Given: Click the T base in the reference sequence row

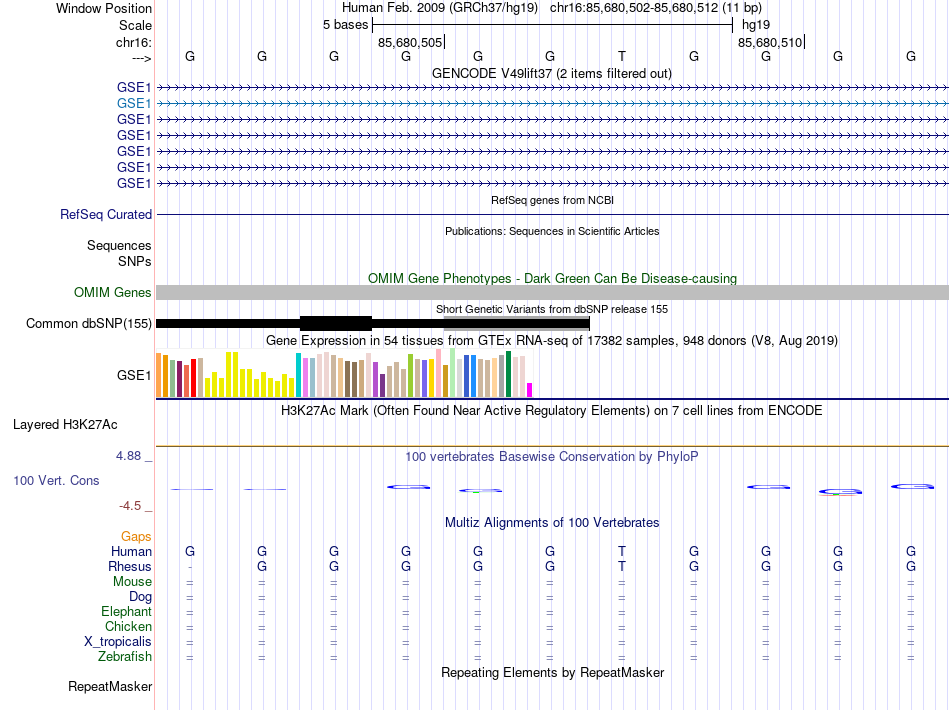Looking at the screenshot, I should [x=622, y=56].
